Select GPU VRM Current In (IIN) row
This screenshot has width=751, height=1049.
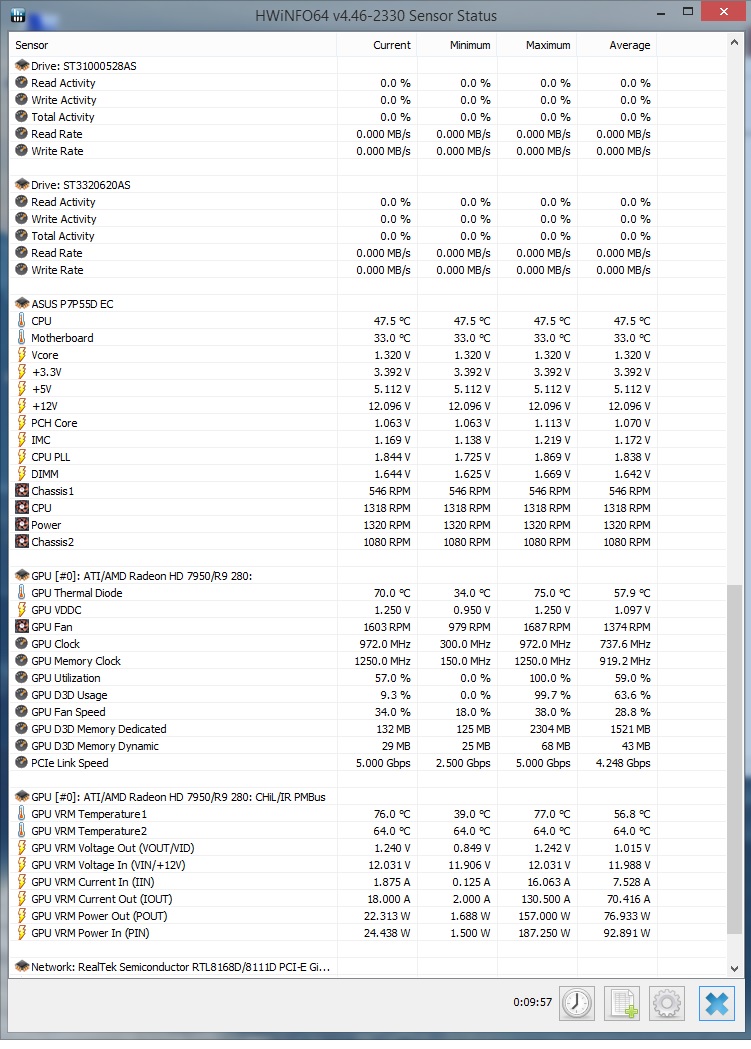[x=368, y=882]
